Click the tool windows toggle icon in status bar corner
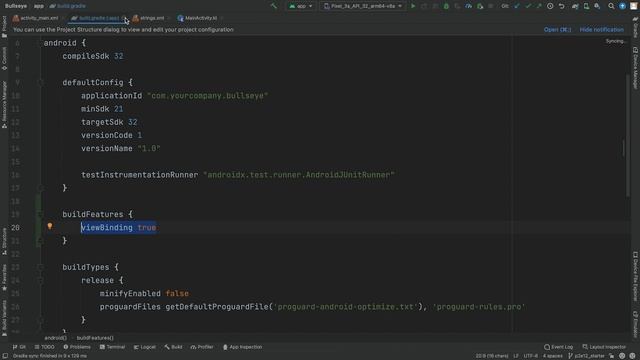The width and height of the screenshot is (640, 360). [x=5, y=356]
